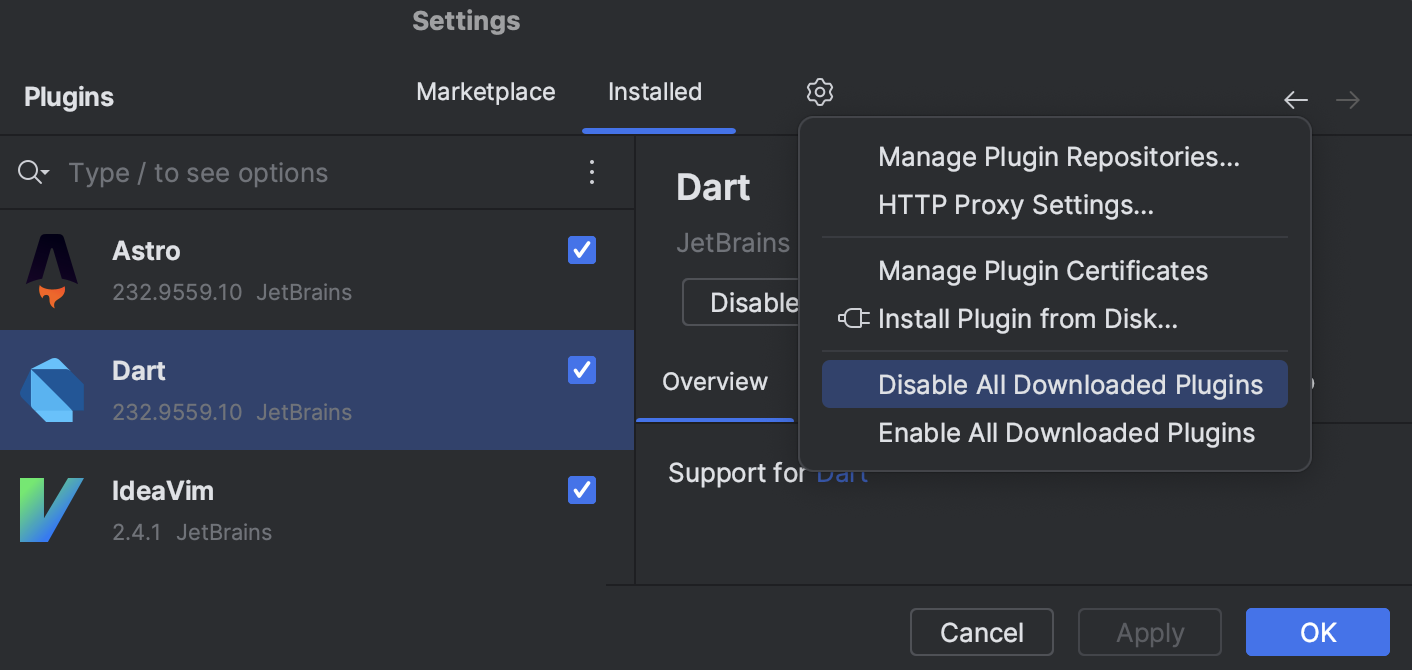The height and width of the screenshot is (670, 1412).
Task: Click the back navigation arrow
Action: [x=1295, y=100]
